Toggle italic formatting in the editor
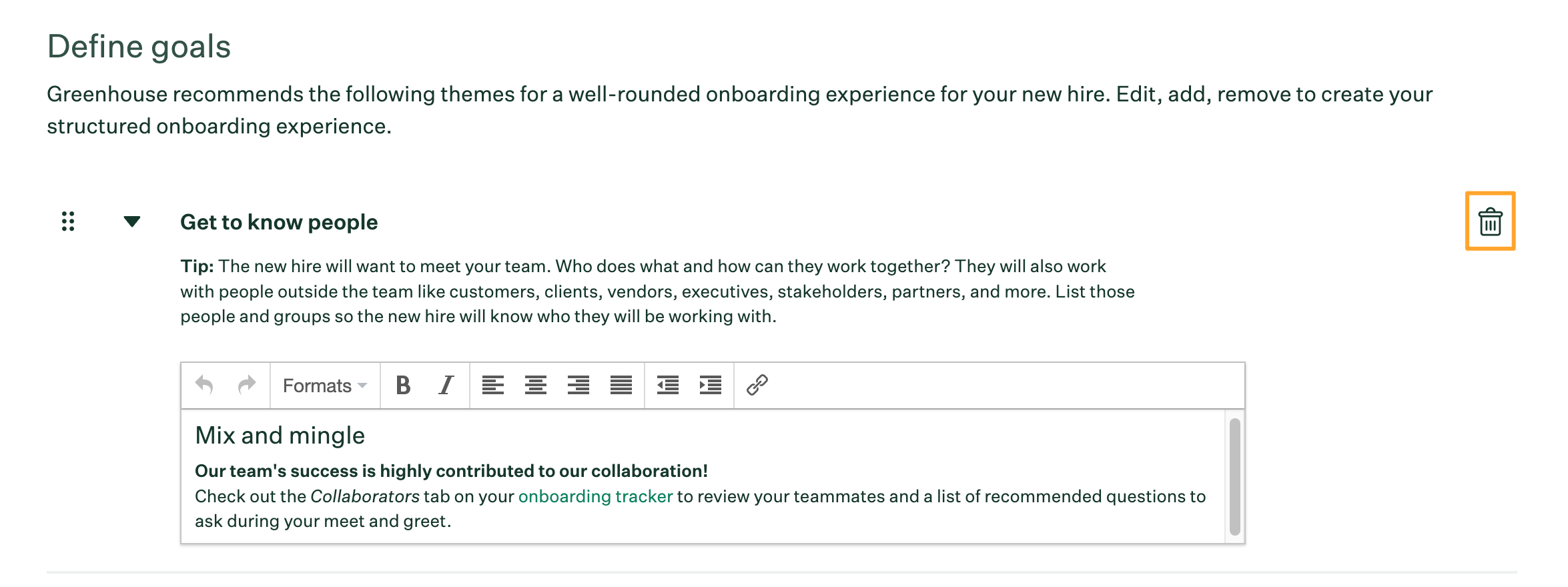The image size is (1568, 587). (x=444, y=385)
